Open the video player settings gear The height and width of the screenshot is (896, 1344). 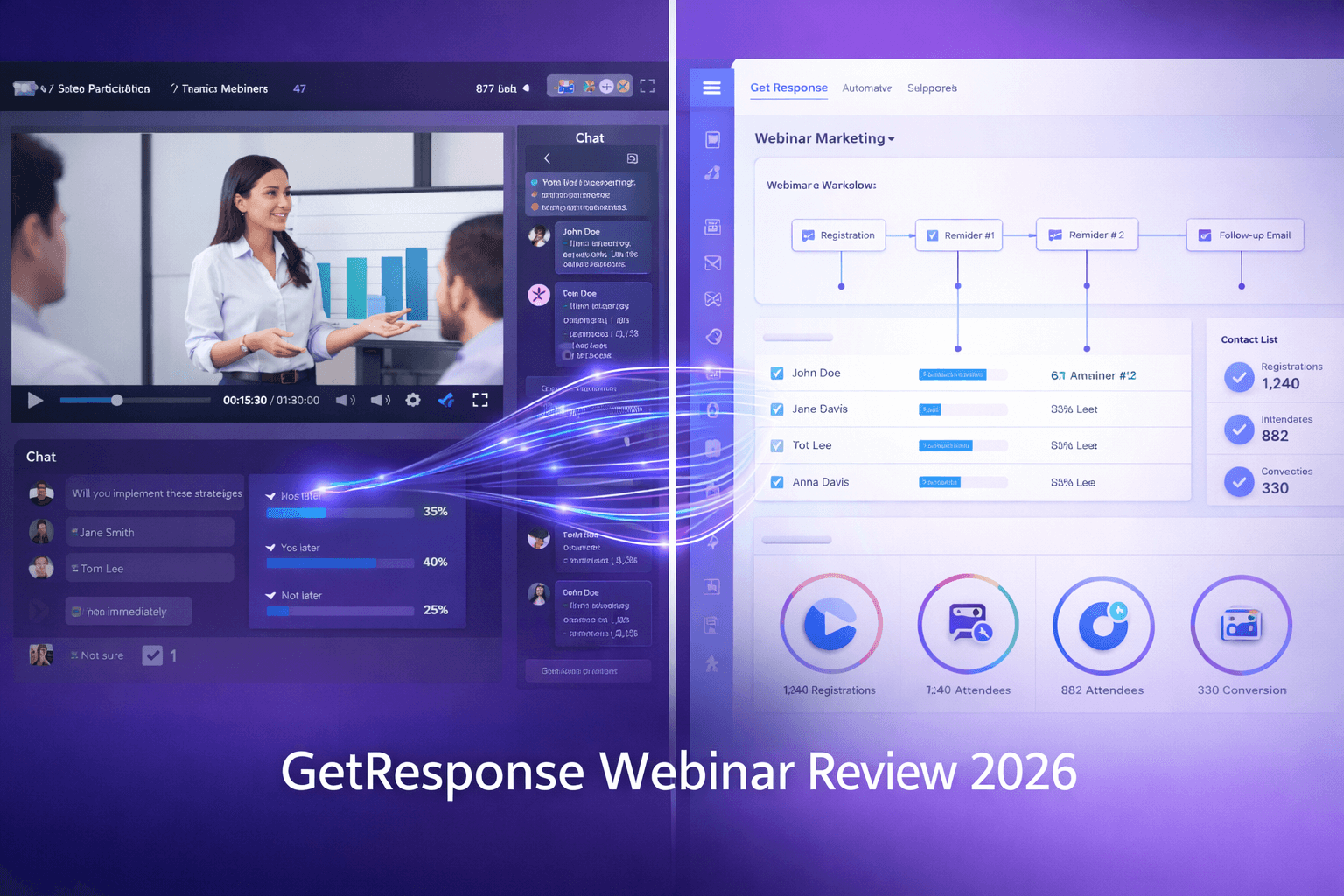[412, 400]
